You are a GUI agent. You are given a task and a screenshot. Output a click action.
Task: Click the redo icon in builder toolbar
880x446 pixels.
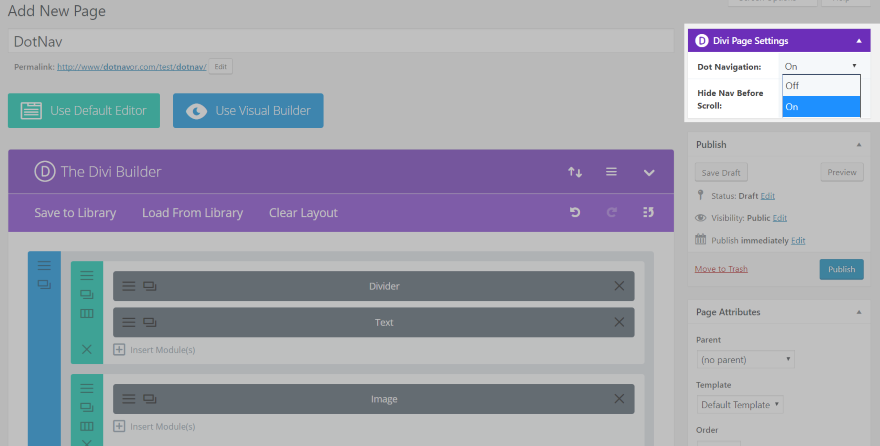pos(612,212)
